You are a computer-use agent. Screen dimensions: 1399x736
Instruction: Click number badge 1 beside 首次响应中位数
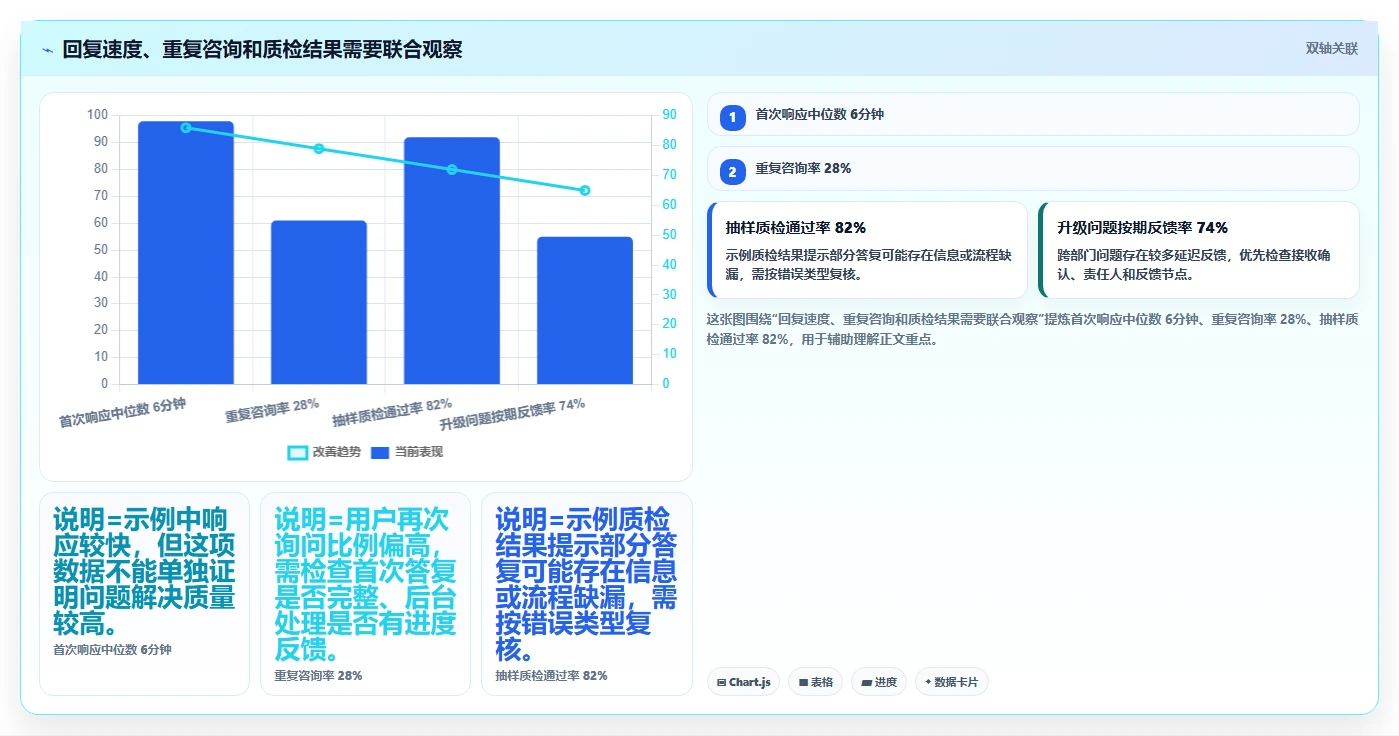[x=732, y=117]
